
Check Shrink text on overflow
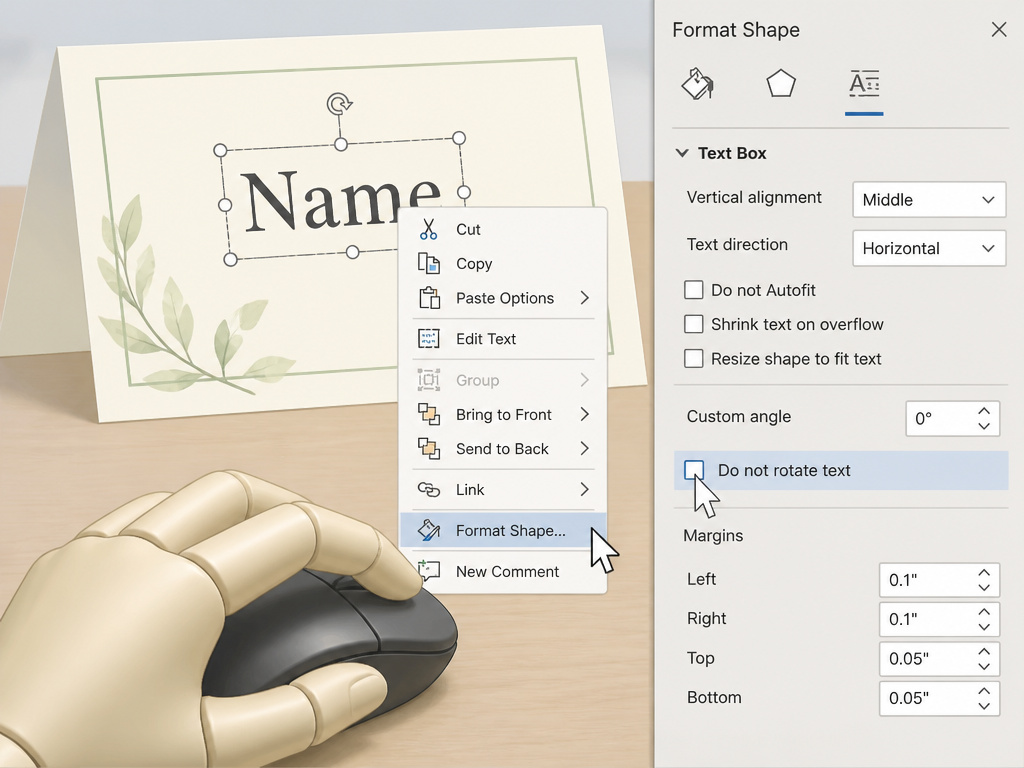pyautogui.click(x=694, y=324)
